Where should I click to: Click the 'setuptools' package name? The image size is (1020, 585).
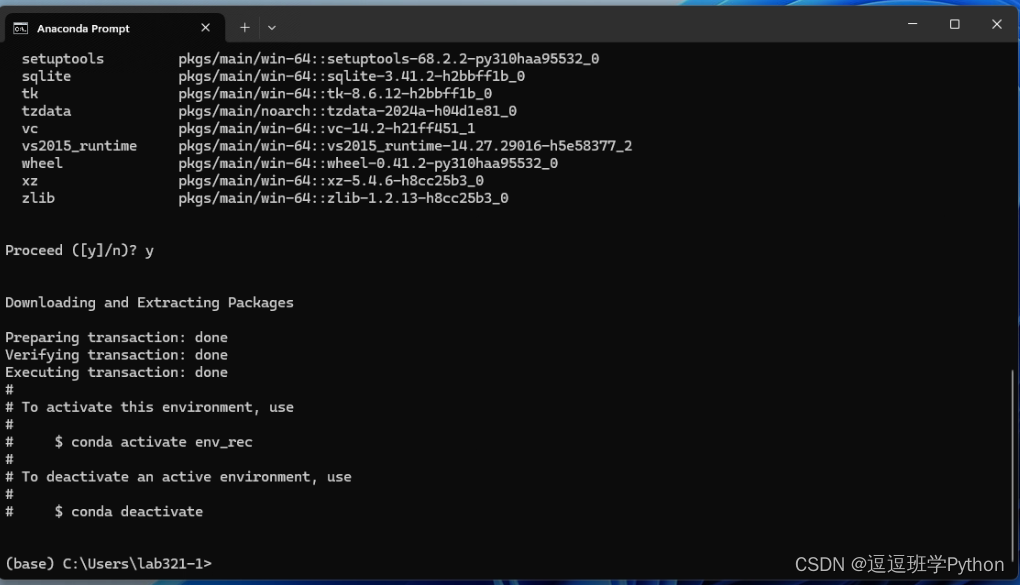(x=62, y=59)
